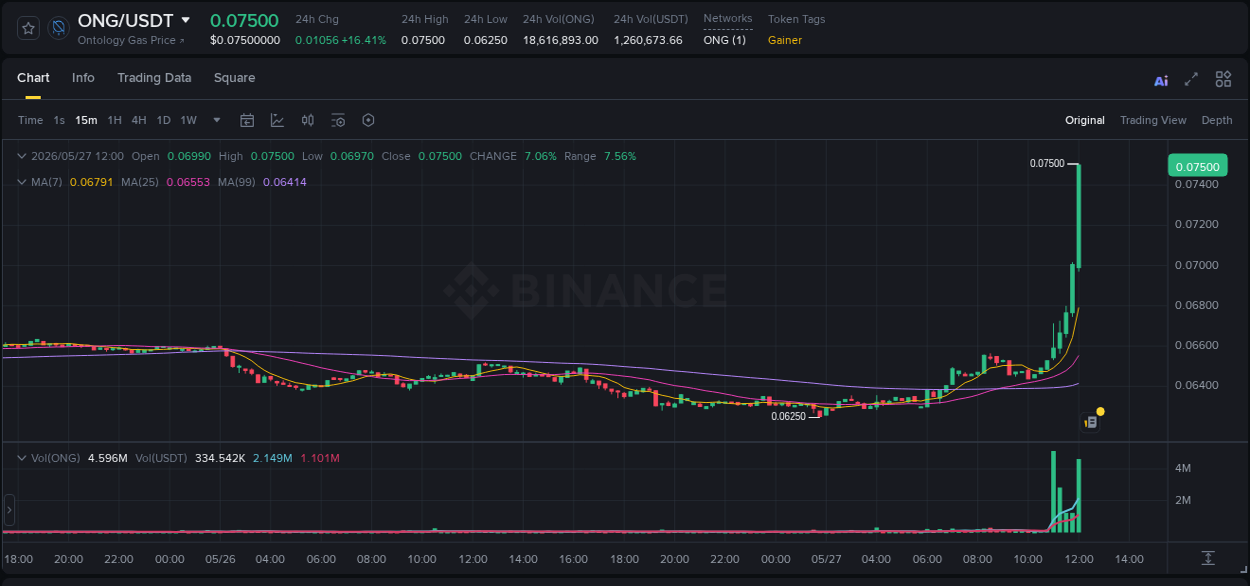The width and height of the screenshot is (1250, 586).
Task: Click the MA(99) value 0.06414
Action: tap(286, 182)
